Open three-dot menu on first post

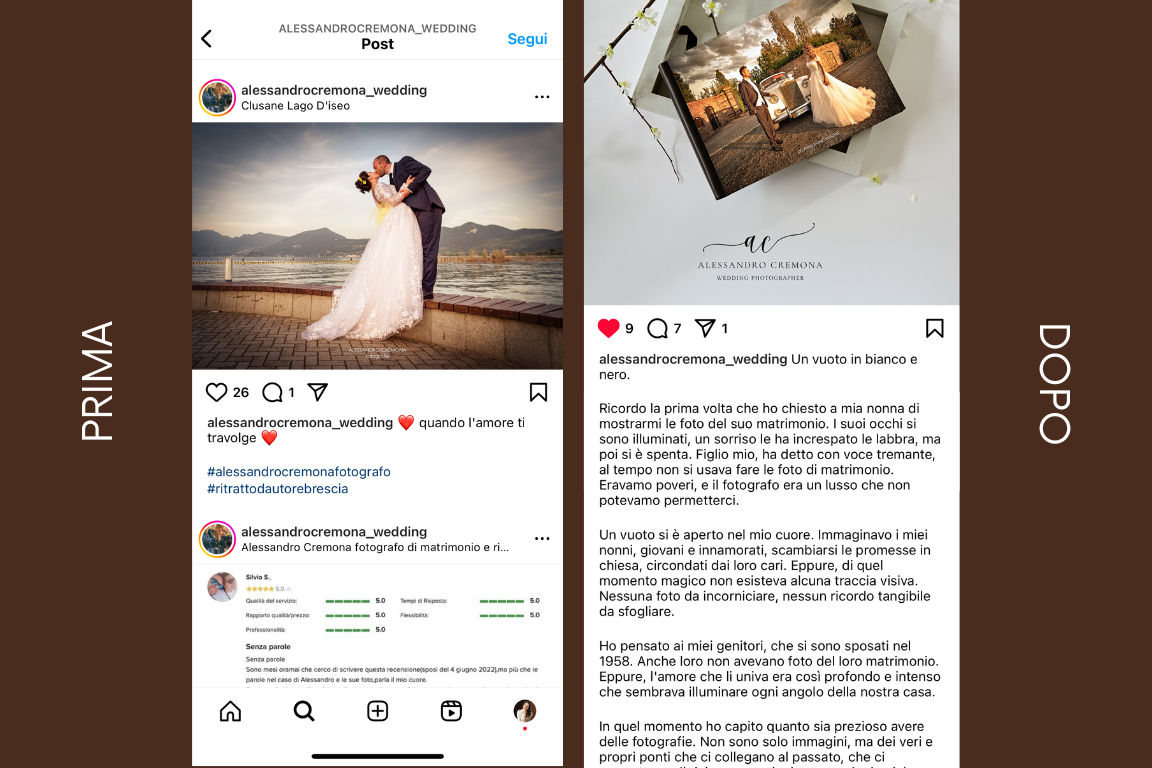542,97
